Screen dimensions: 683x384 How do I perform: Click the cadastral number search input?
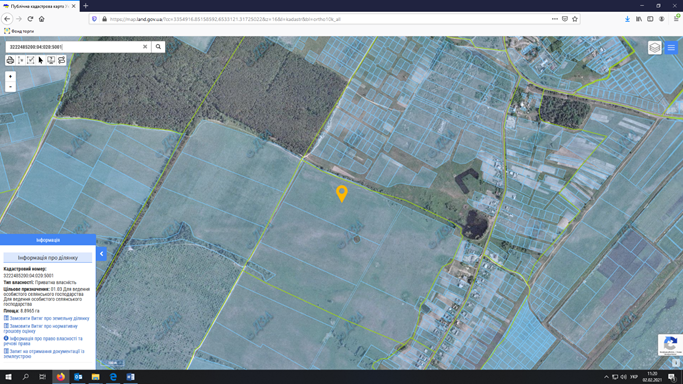click(74, 47)
